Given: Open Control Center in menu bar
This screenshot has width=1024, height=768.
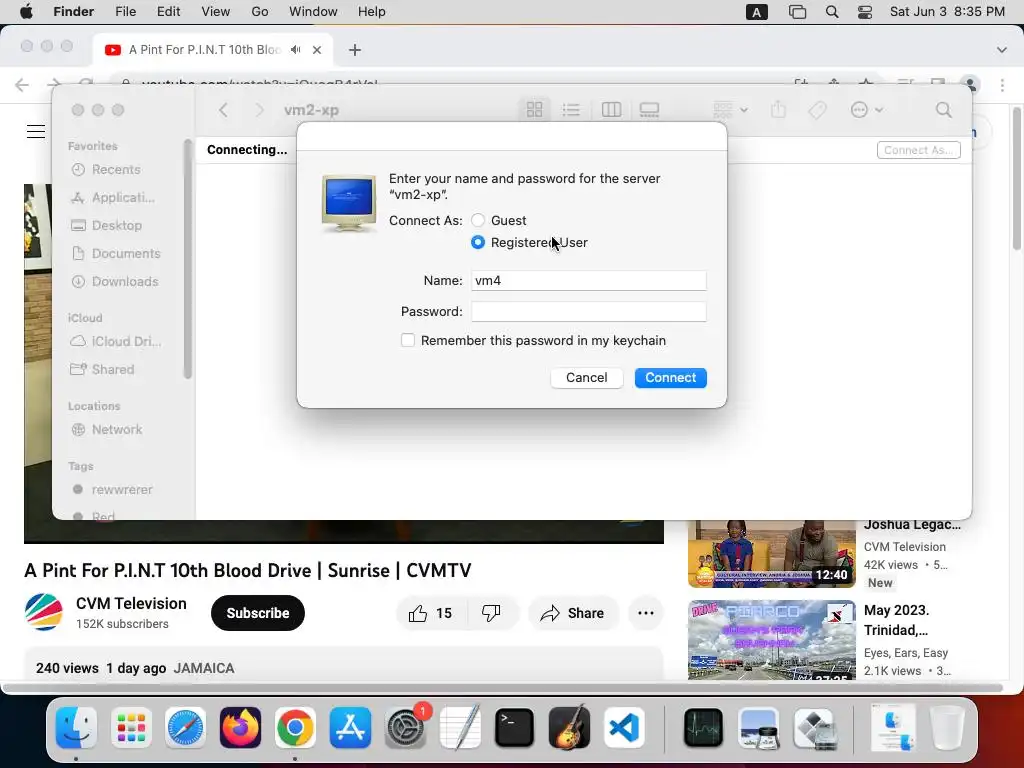Looking at the screenshot, I should tap(865, 12).
